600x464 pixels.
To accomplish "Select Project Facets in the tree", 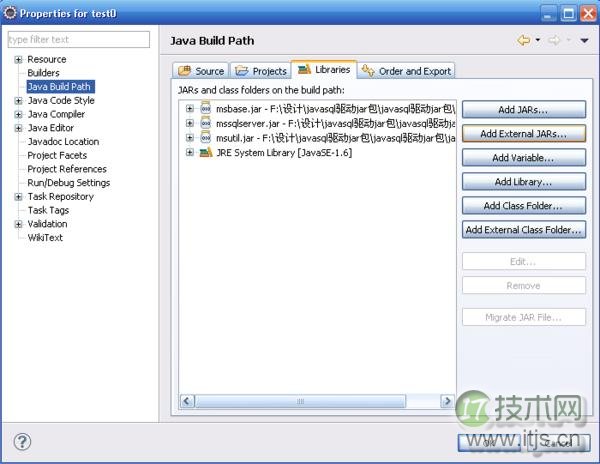I will [x=57, y=155].
